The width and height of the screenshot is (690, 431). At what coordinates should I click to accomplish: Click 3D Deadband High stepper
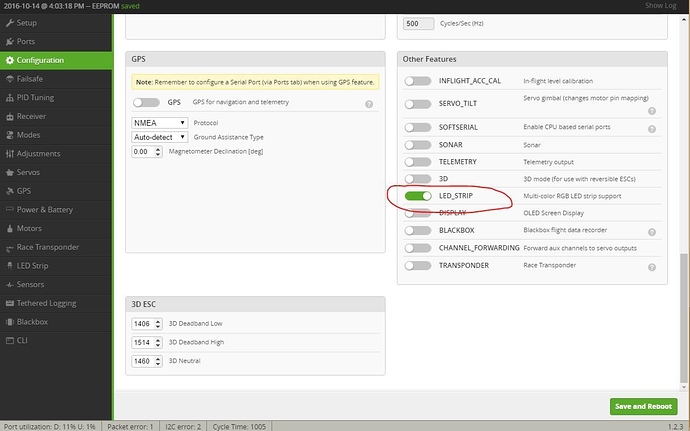tap(158, 343)
